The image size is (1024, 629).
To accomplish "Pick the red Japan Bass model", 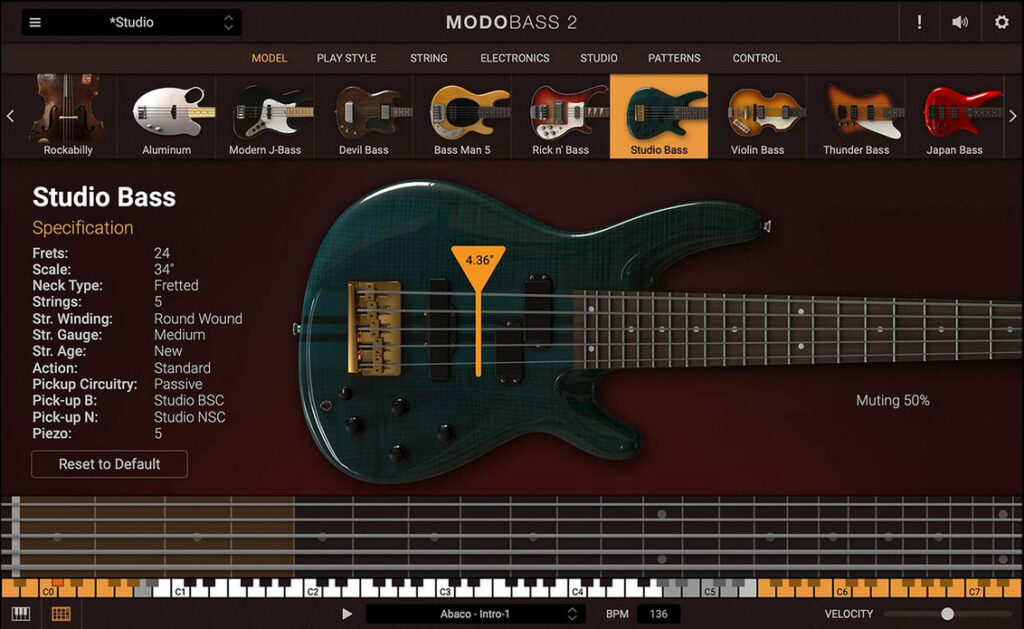I will pyautogui.click(x=954, y=116).
